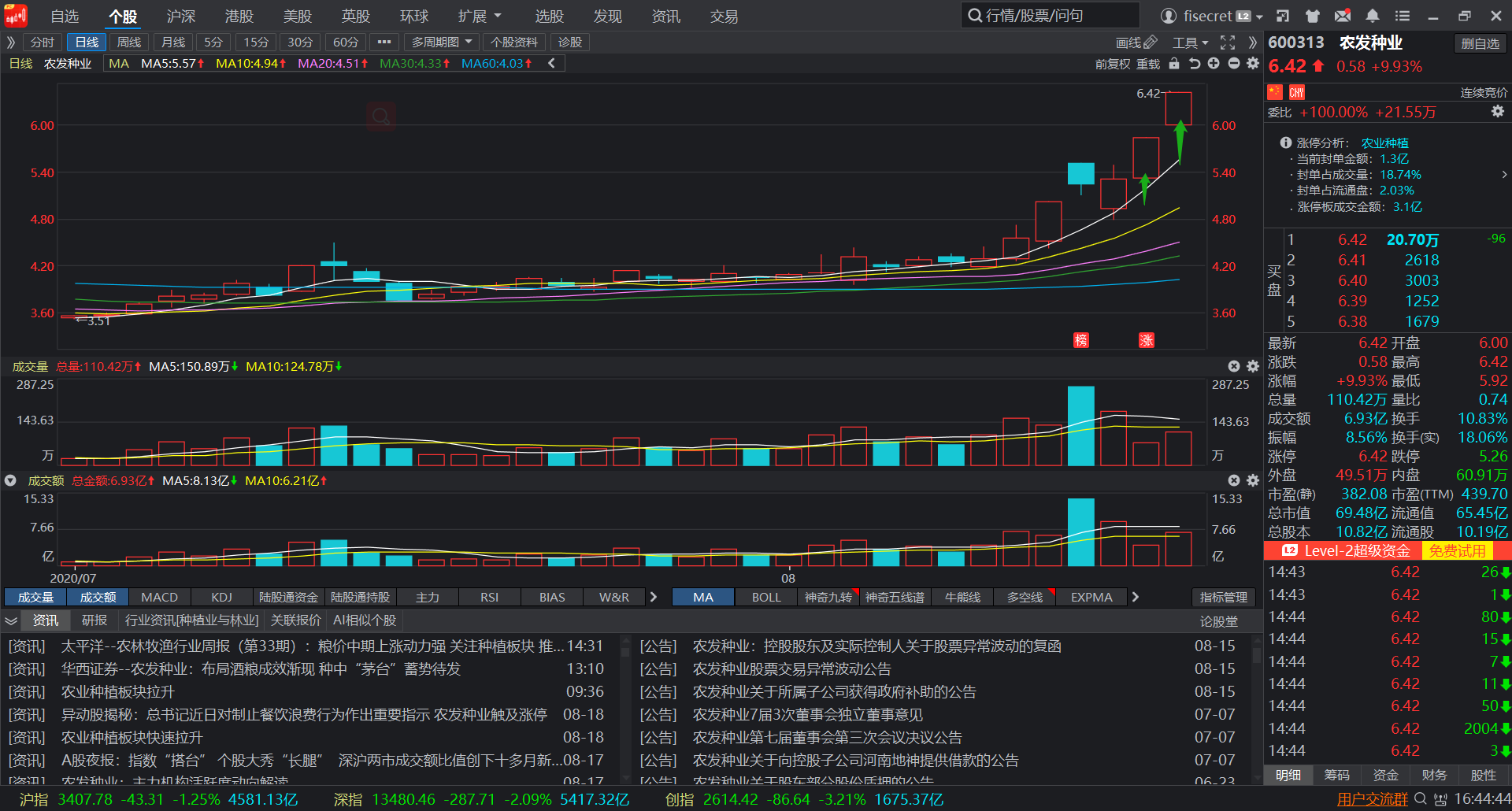1512x811 pixels.
Task: Toggle the BOLL overlay
Action: pyautogui.click(x=766, y=598)
